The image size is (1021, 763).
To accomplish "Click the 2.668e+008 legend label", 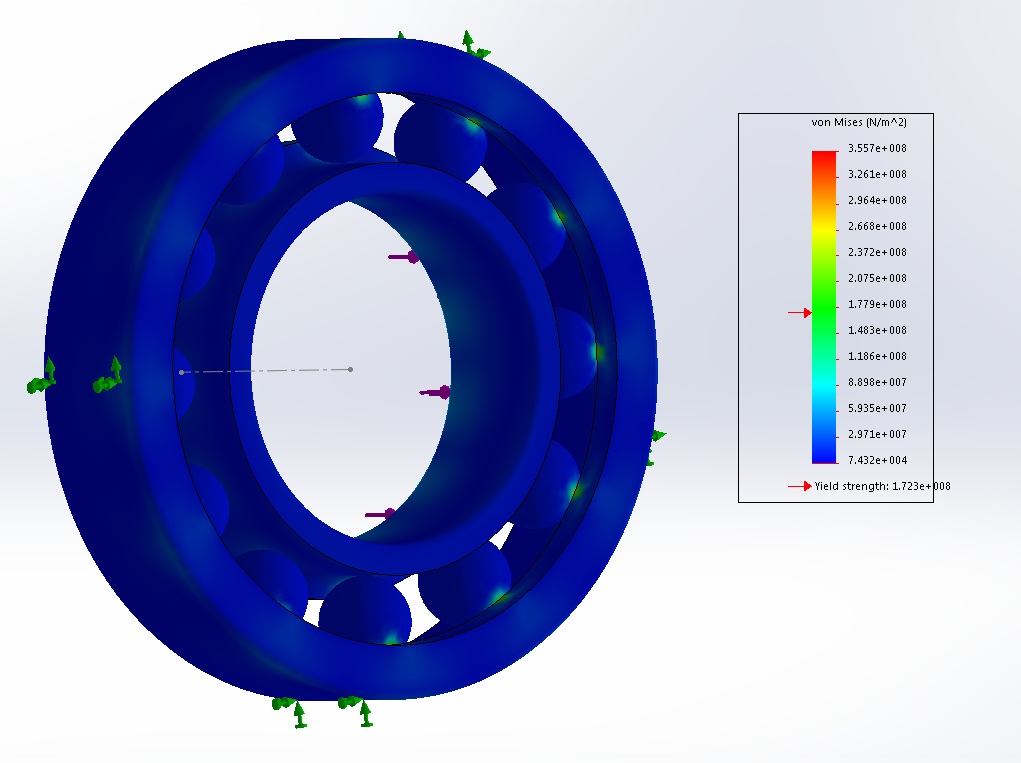I will pyautogui.click(x=877, y=226).
